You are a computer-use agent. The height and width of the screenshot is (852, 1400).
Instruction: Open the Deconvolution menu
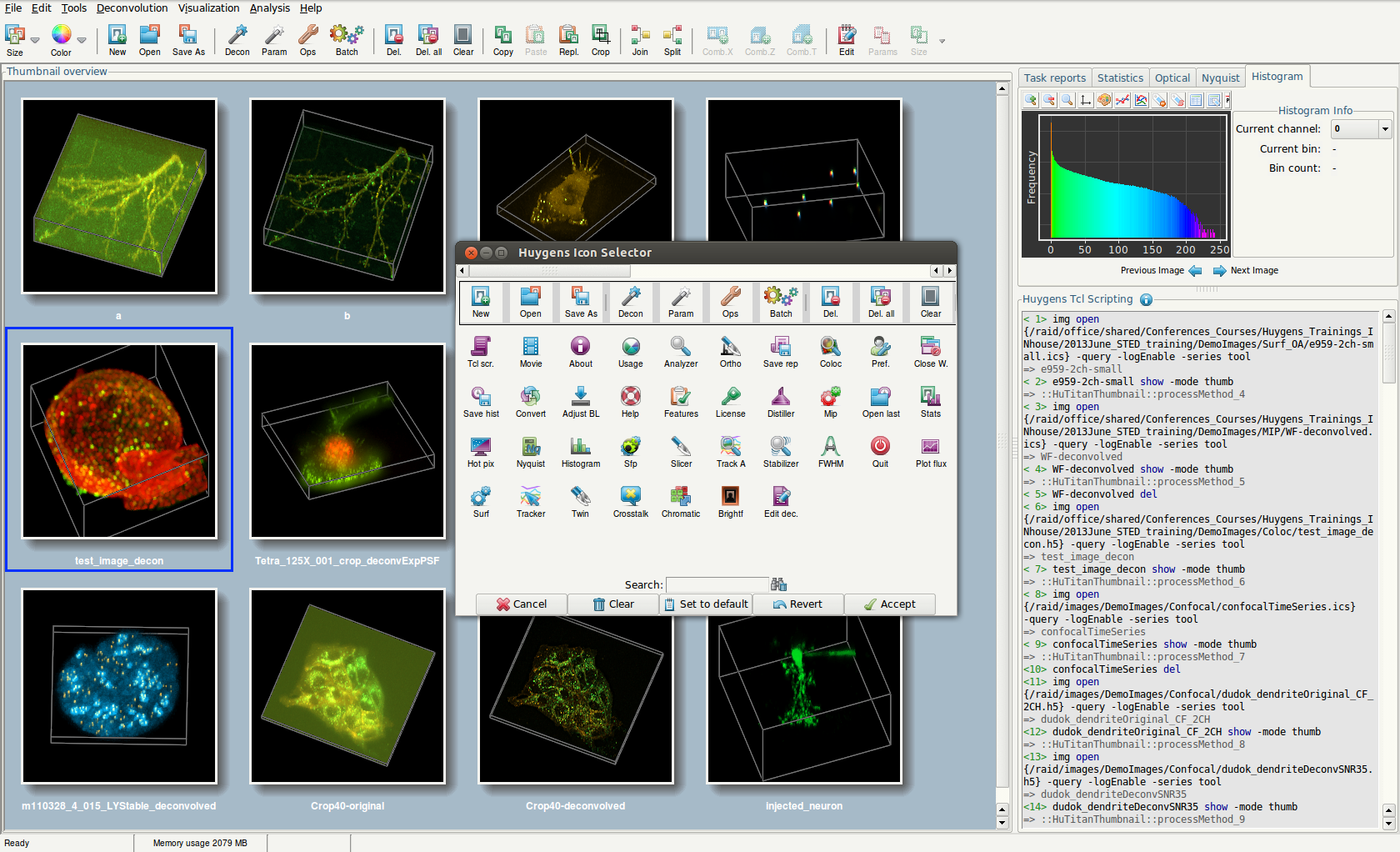(132, 8)
